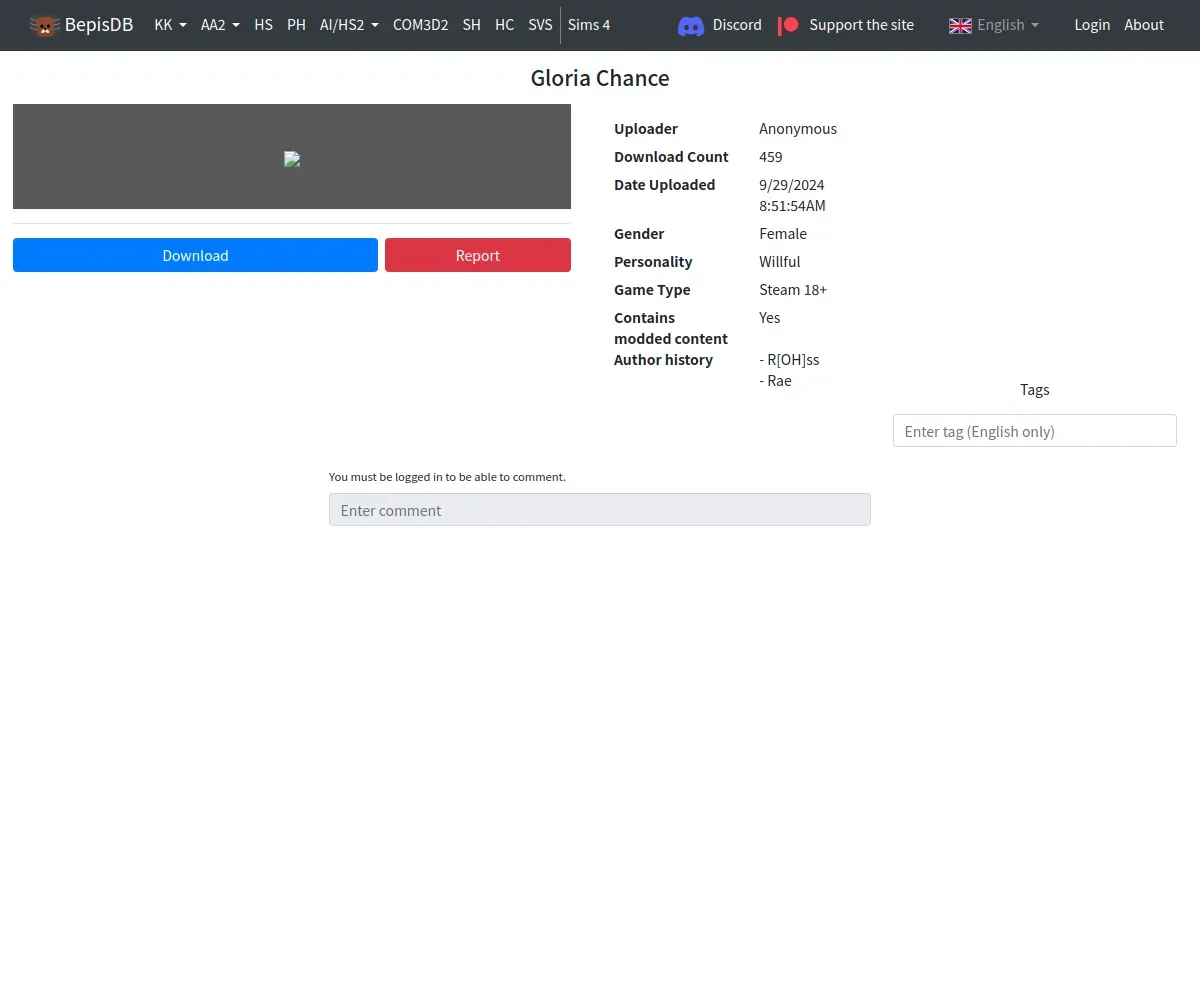Click the BepisDB logo icon
Screen dimensions: 1200x1000
click(x=44, y=25)
